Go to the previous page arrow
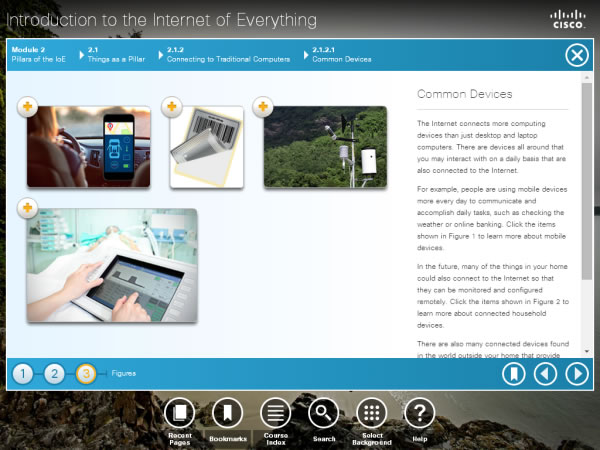The width and height of the screenshot is (600, 450). [545, 374]
